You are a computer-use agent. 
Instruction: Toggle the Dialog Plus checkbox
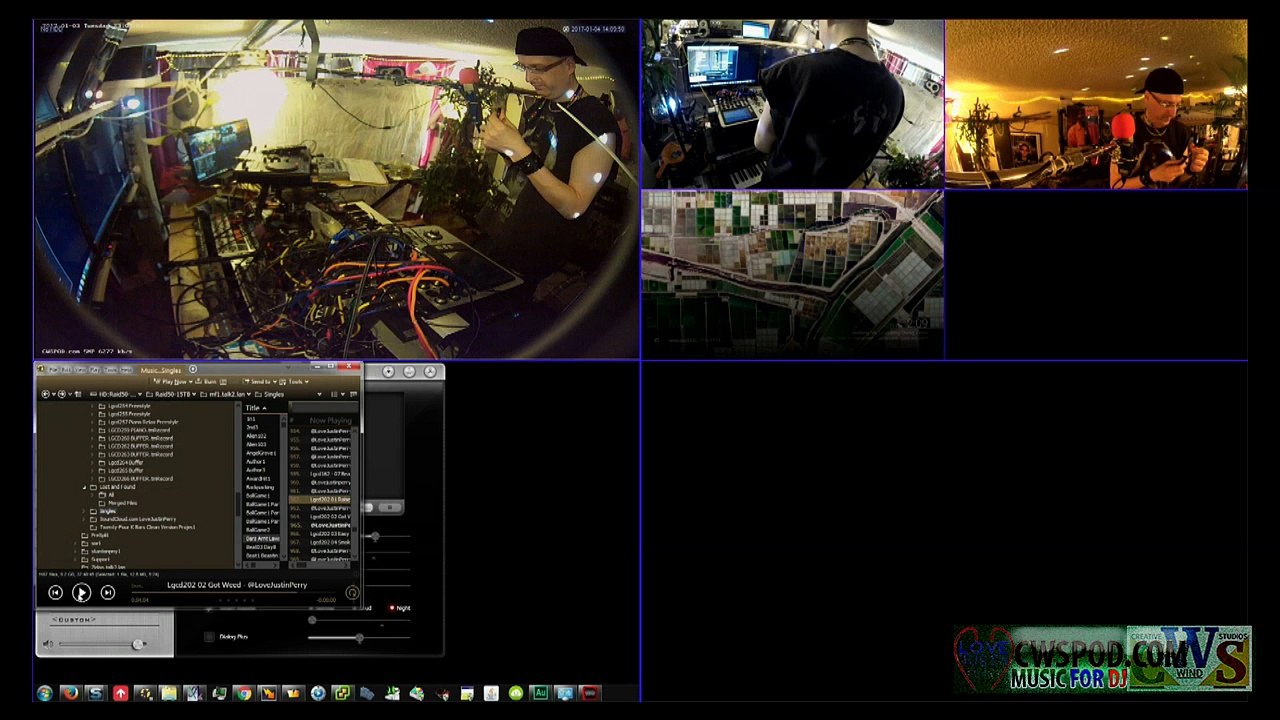pyautogui.click(x=209, y=637)
